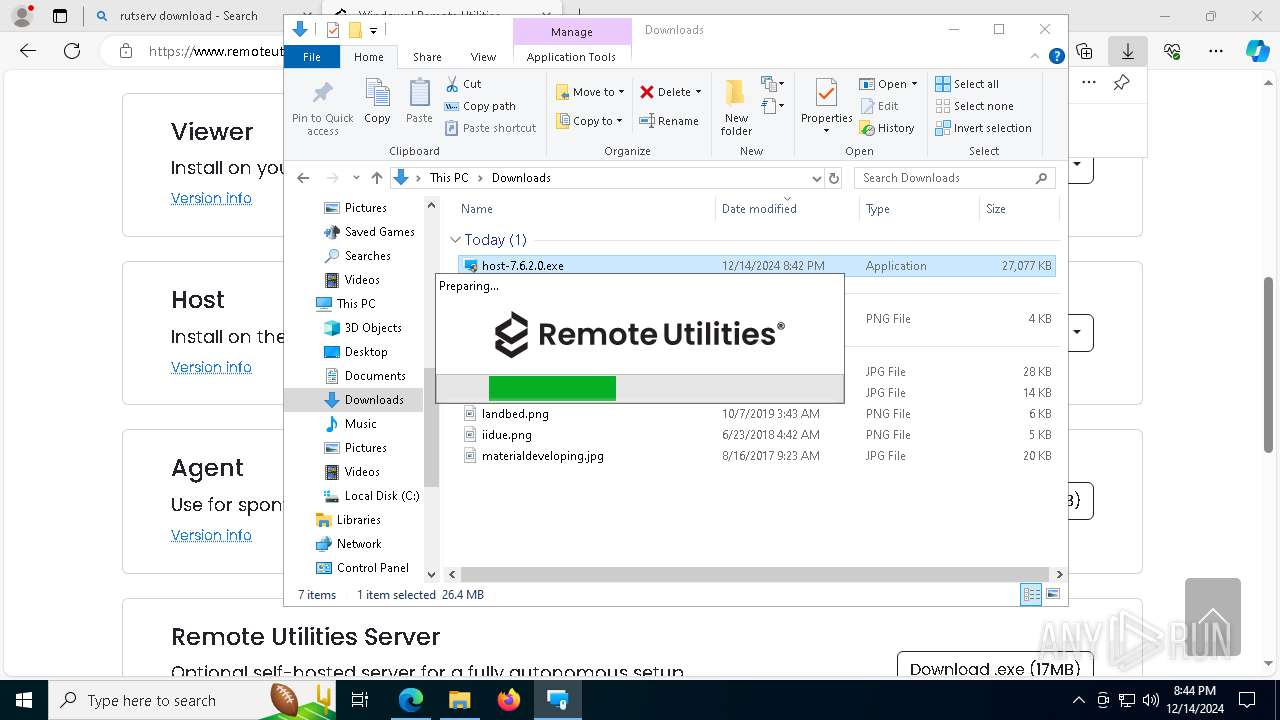This screenshot has height=720, width=1280.
Task: Refresh the Downloads folder view
Action: tap(835, 178)
